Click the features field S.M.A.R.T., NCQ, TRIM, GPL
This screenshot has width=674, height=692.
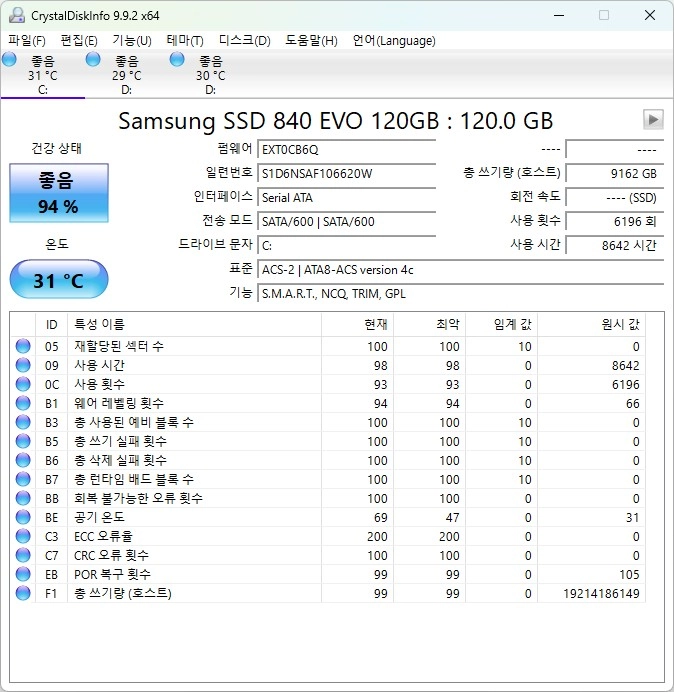pos(460,293)
